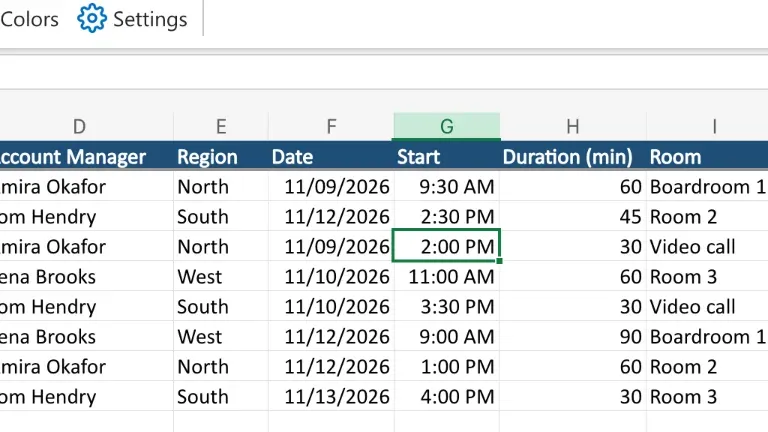The width and height of the screenshot is (768, 432).
Task: Click South region in the 2:30 PM row
Action: coord(221,216)
